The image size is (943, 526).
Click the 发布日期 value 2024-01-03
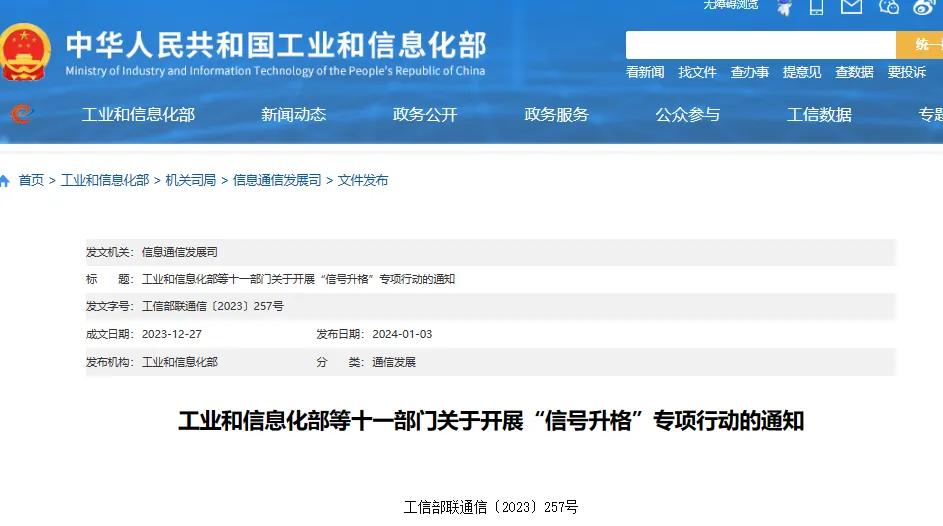(402, 334)
